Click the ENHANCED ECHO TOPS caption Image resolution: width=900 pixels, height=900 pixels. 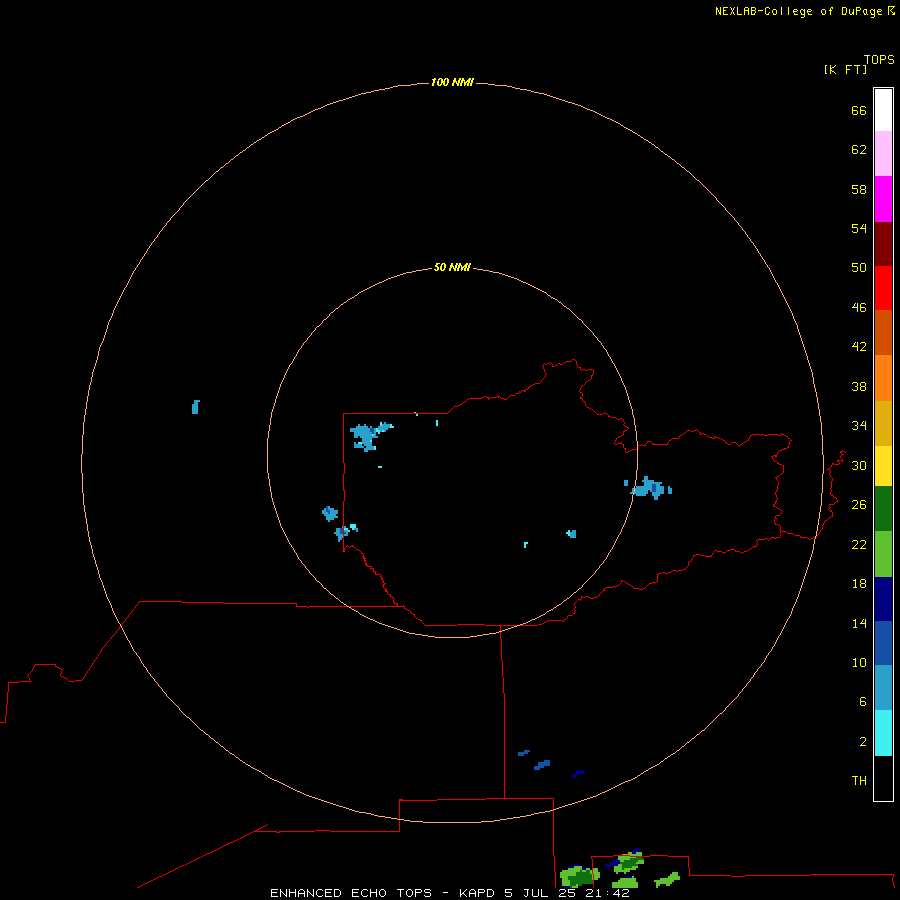click(351, 893)
